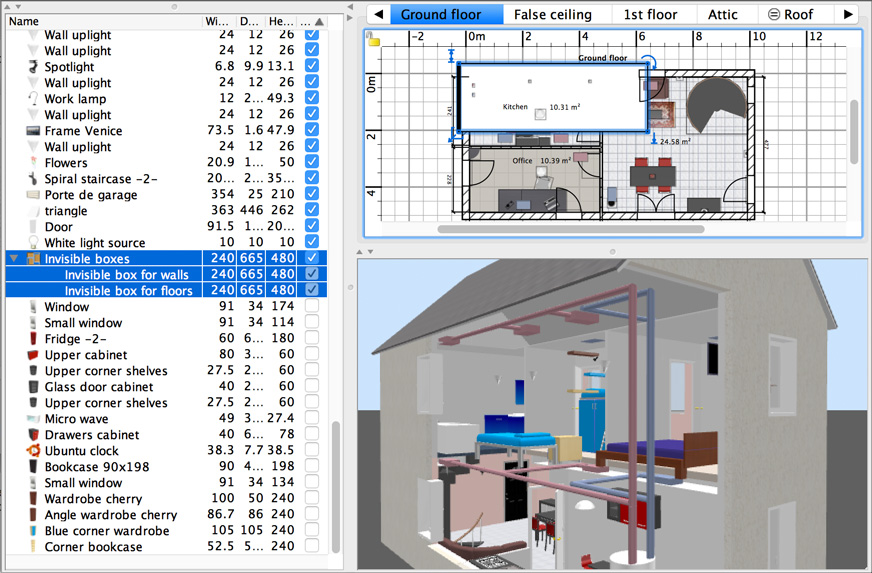Screen dimensions: 872x573
Task: Collapse the Invisible boxes group
Action: click(14, 259)
